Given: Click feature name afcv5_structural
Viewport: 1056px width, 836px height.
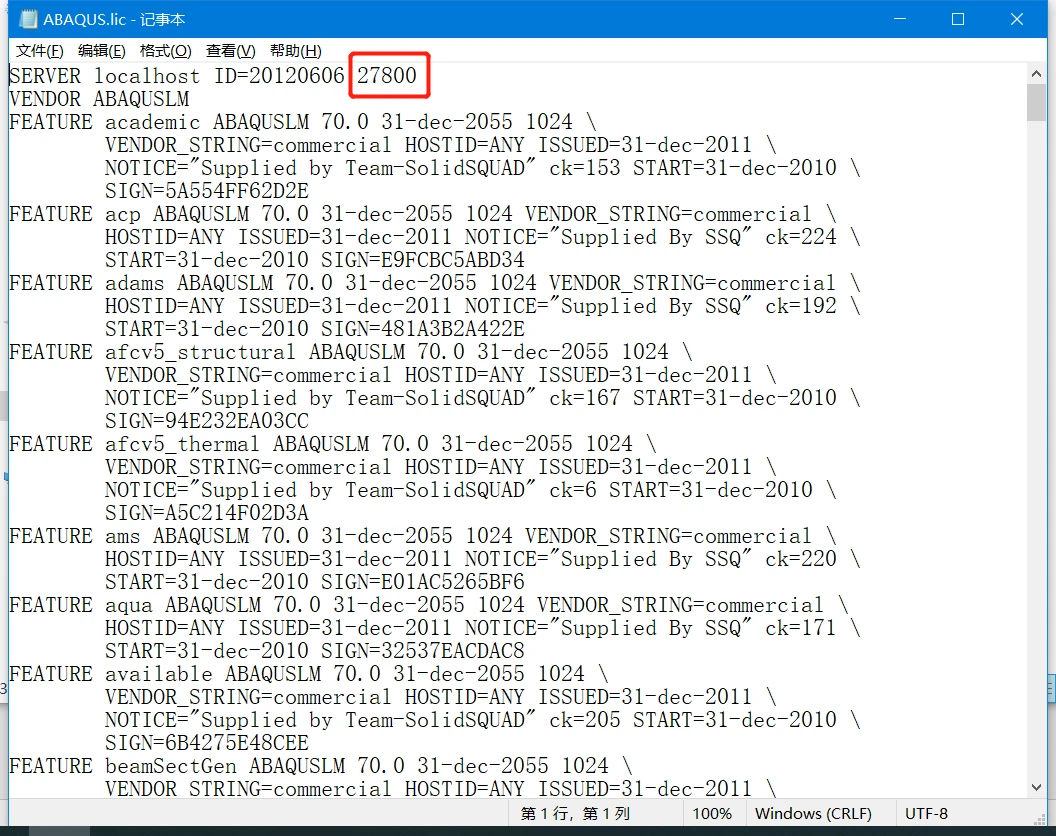Looking at the screenshot, I should [x=200, y=352].
